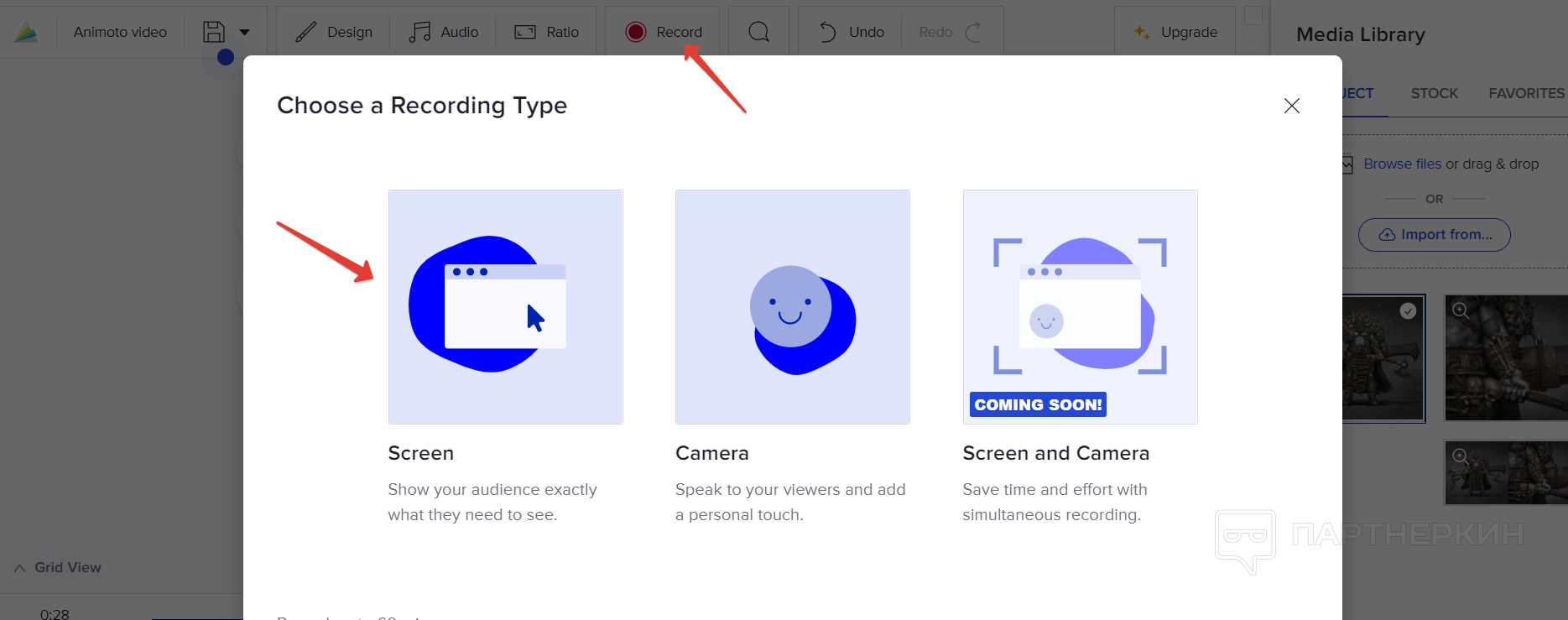Switch to the STOCK tab
Screen dimensions: 1568x620
coord(1434,93)
